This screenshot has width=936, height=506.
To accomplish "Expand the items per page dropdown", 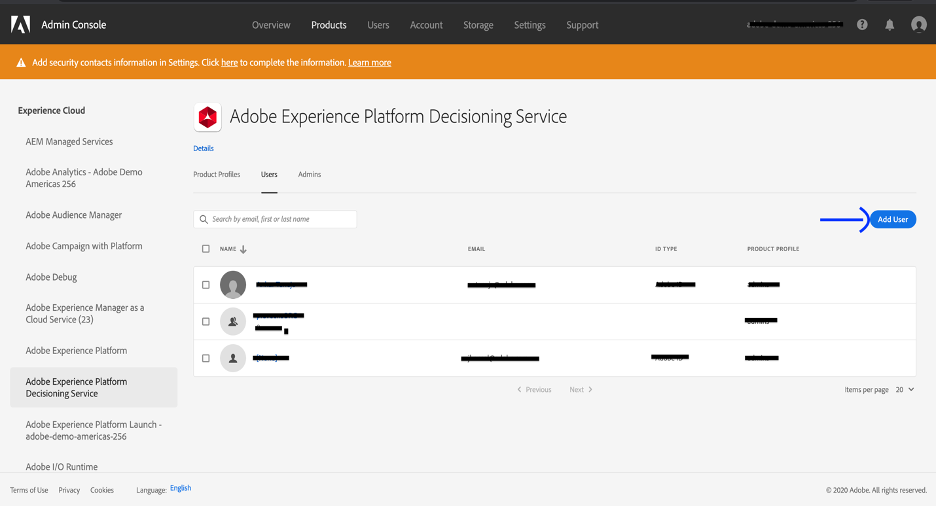I will click(904, 390).
